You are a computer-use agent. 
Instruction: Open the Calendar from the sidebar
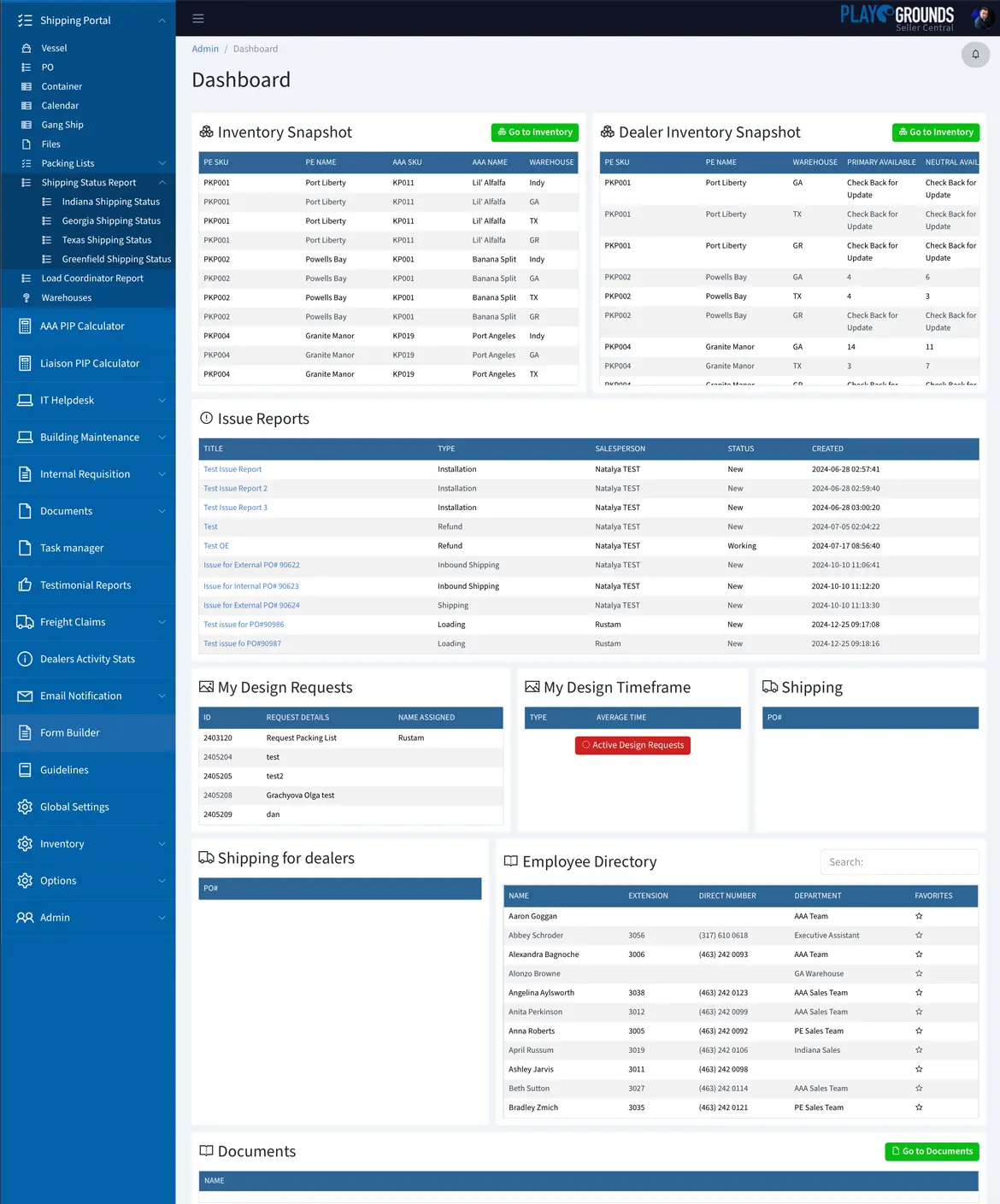(26, 105)
